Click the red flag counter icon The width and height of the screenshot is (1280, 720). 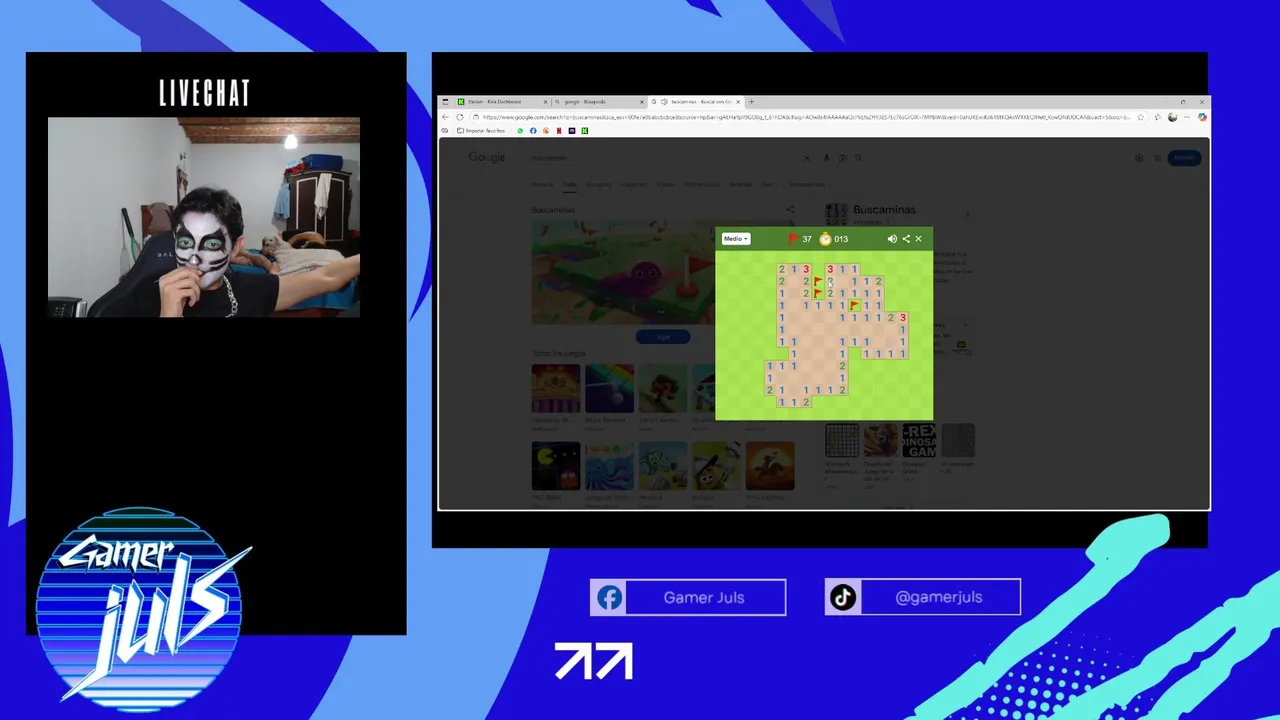(x=793, y=239)
